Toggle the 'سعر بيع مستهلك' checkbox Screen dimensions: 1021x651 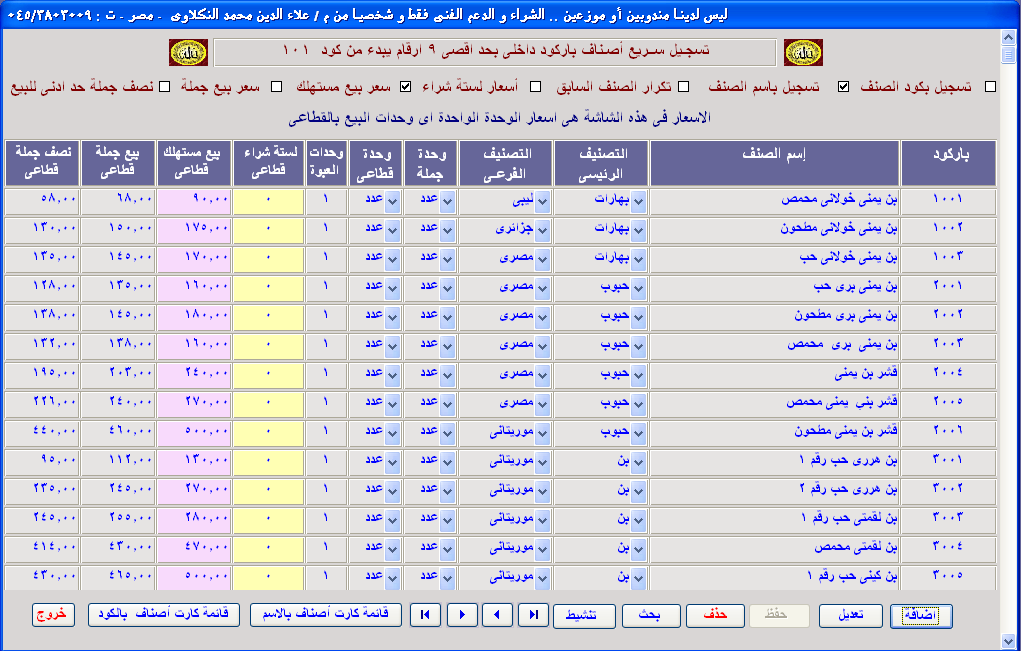coord(405,87)
